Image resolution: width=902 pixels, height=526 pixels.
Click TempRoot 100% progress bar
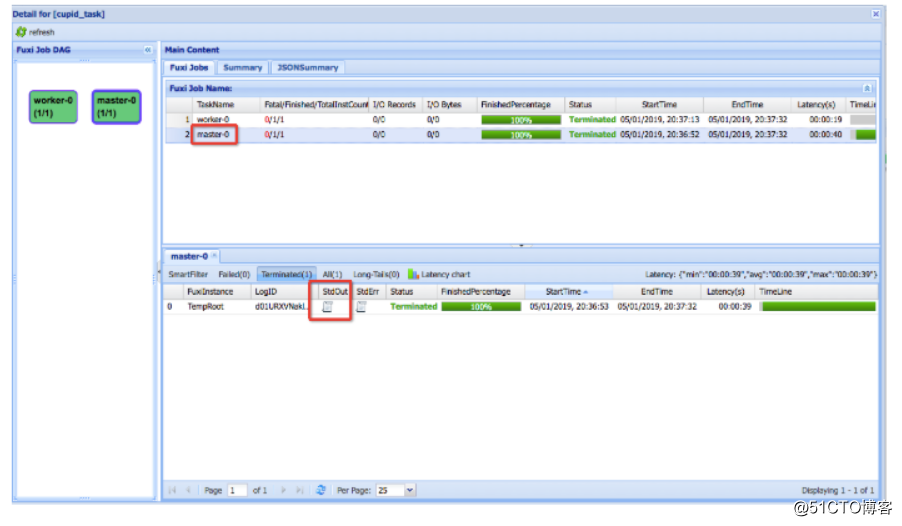[x=481, y=307]
